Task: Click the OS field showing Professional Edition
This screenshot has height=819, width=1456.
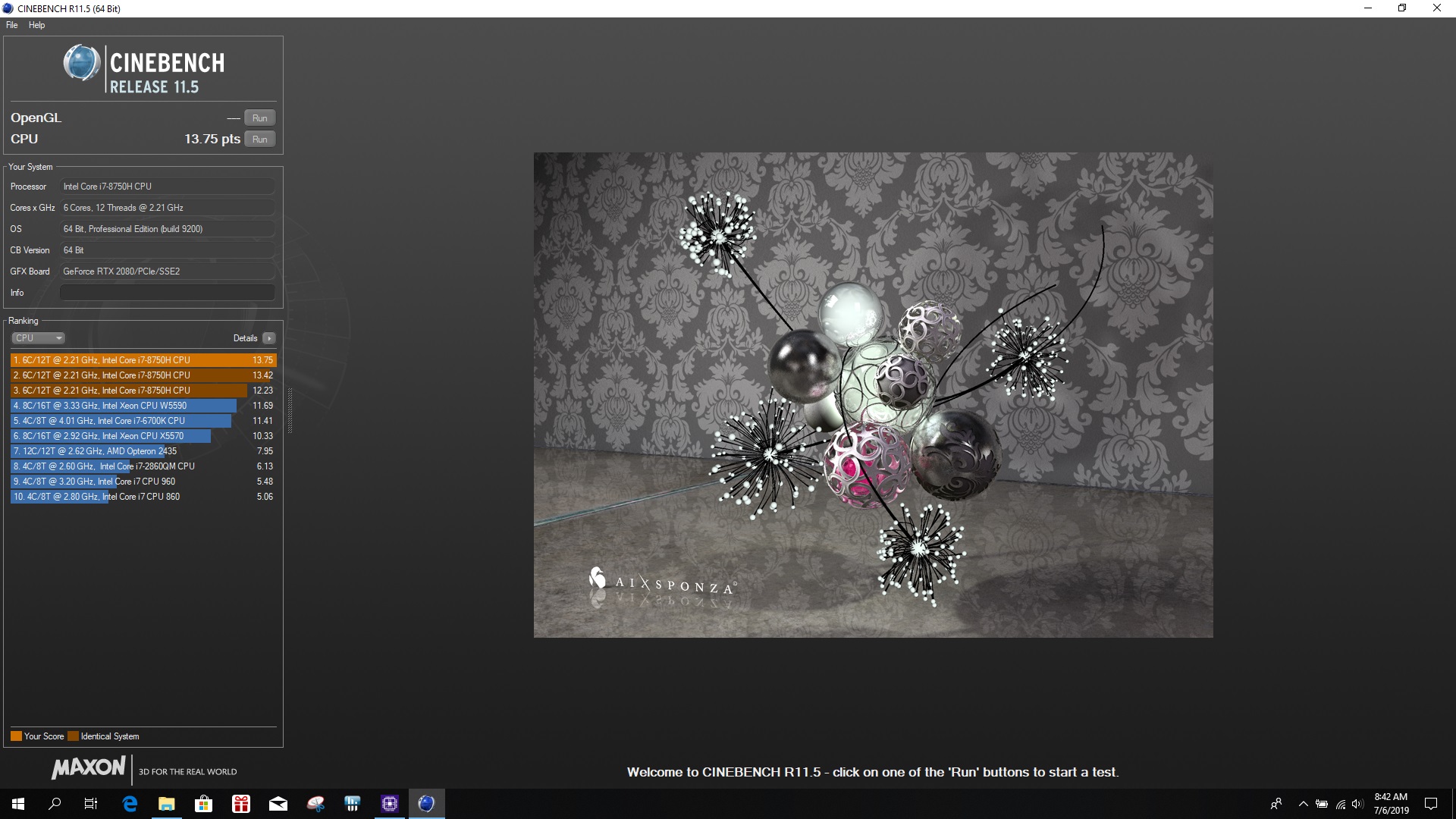Action: click(168, 229)
